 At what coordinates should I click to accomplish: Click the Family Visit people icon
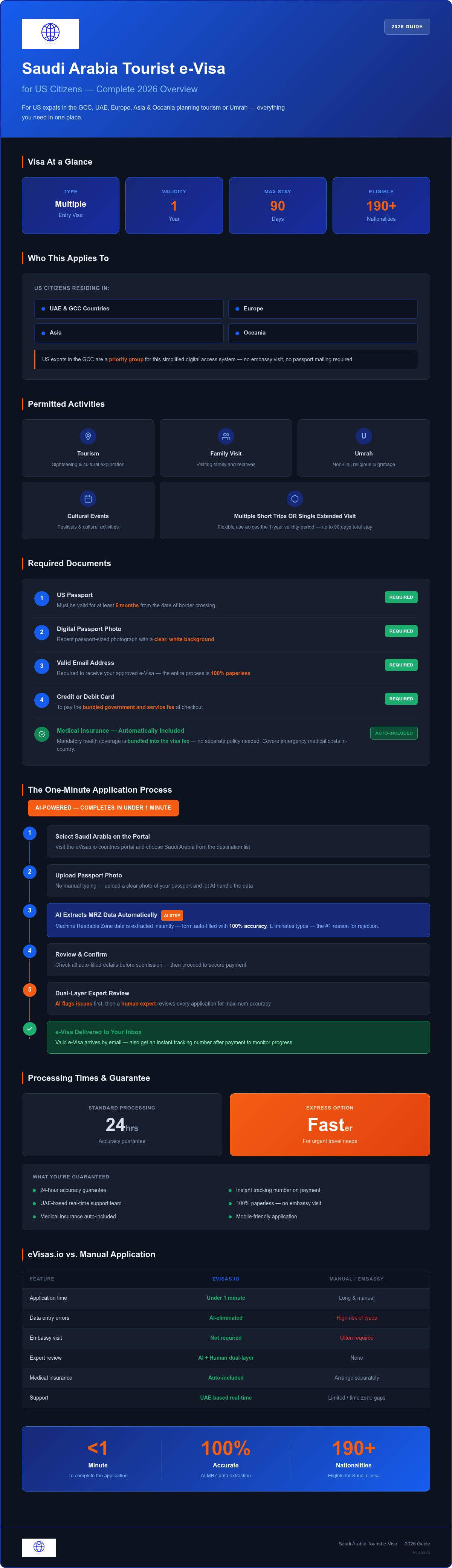(x=226, y=436)
